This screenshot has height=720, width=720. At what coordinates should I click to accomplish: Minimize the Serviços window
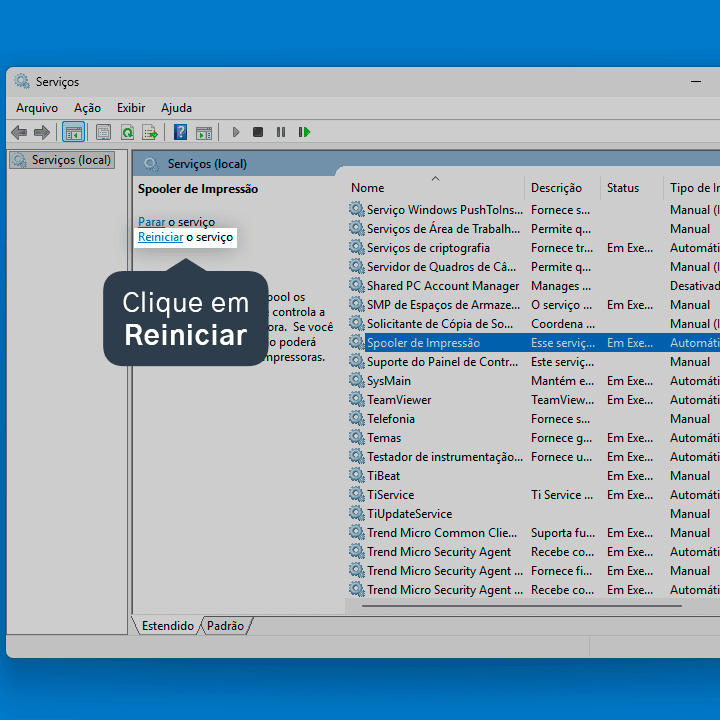tap(696, 82)
